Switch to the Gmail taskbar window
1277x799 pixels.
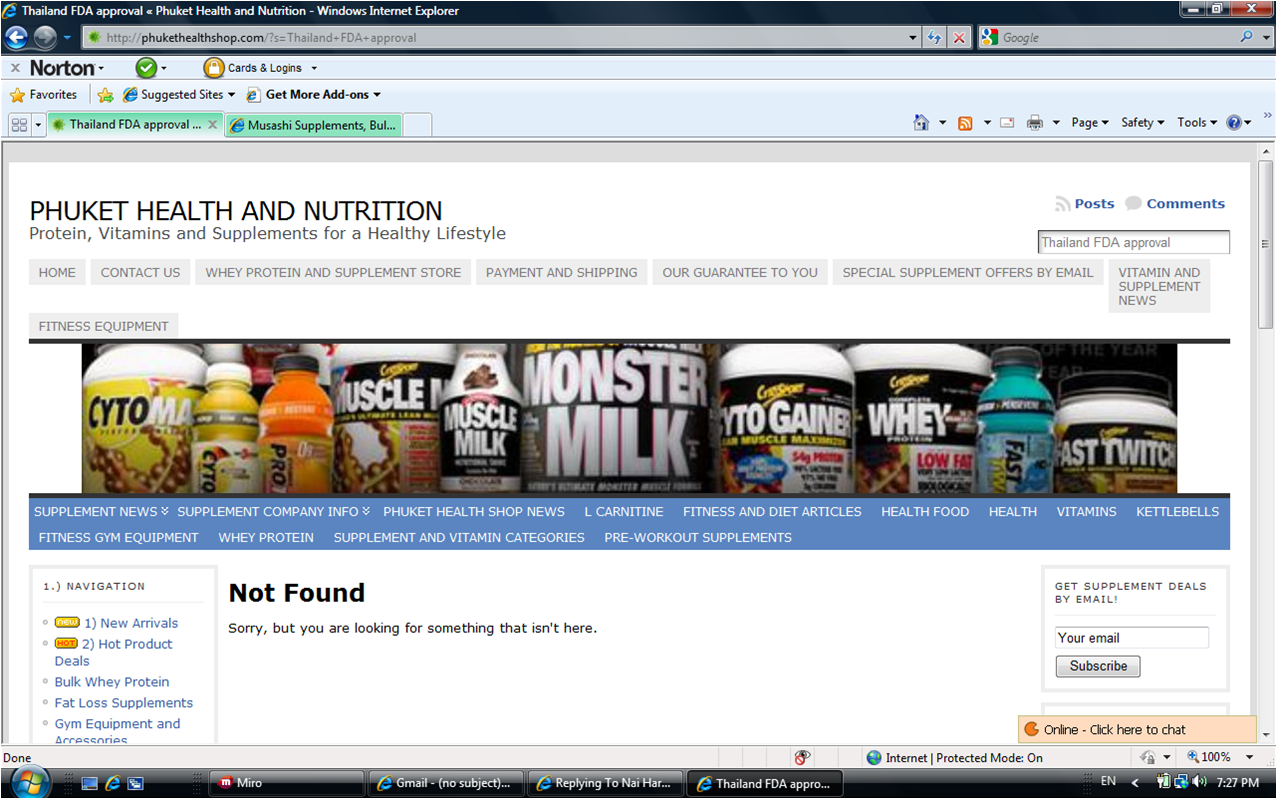[x=446, y=783]
